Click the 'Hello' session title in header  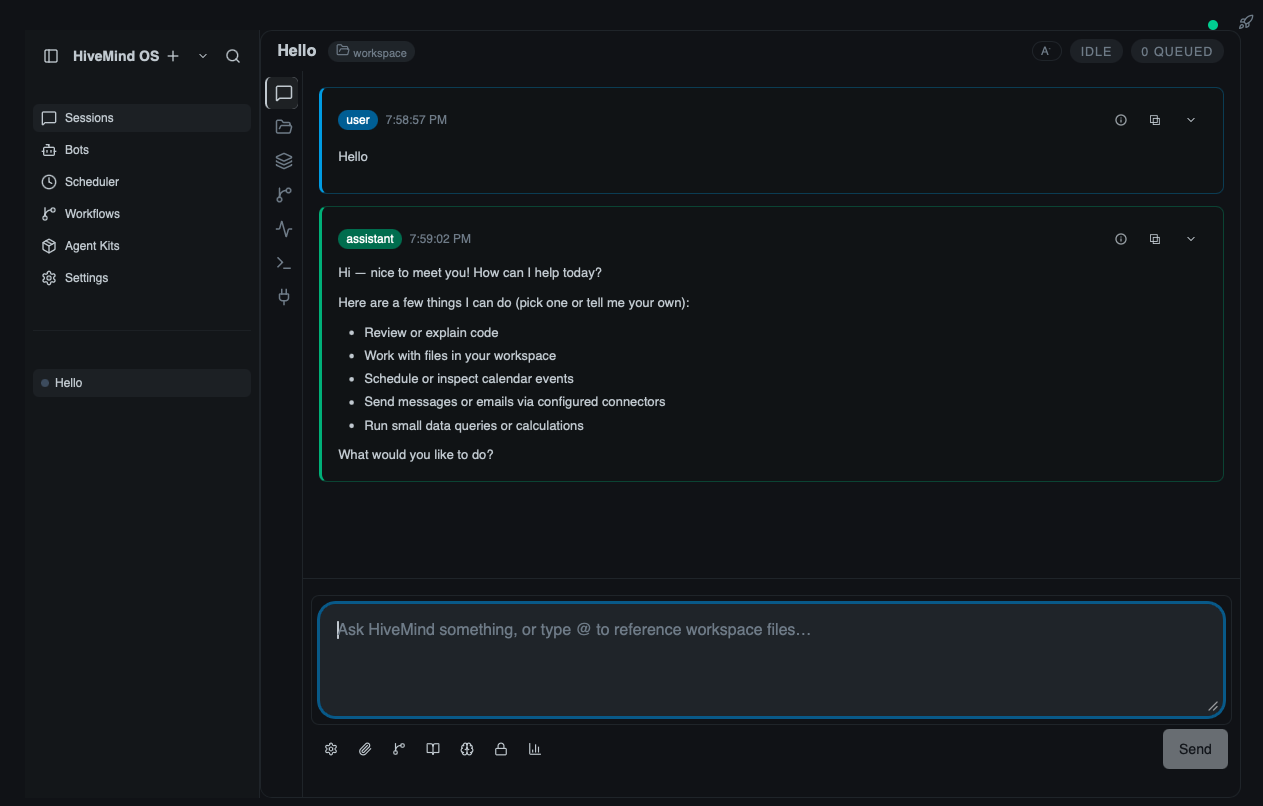[x=297, y=51]
